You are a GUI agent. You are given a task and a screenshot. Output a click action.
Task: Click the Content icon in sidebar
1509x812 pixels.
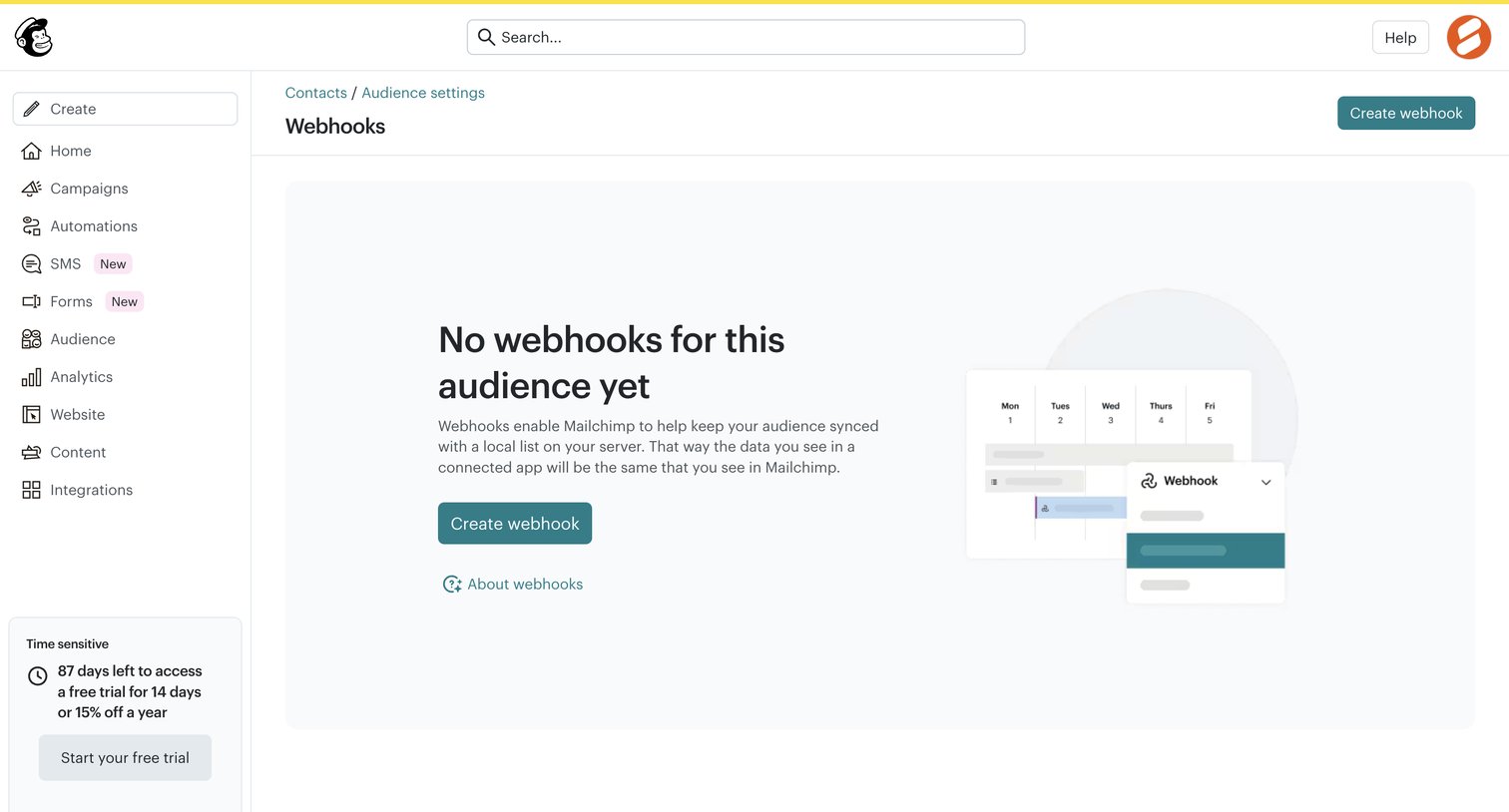click(32, 452)
